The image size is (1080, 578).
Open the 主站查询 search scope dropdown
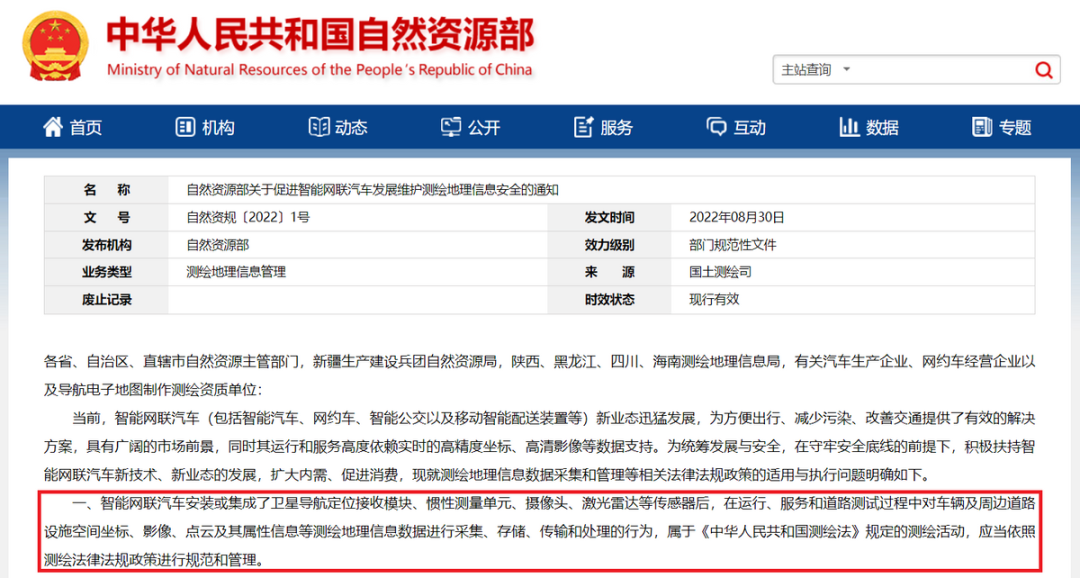(816, 70)
